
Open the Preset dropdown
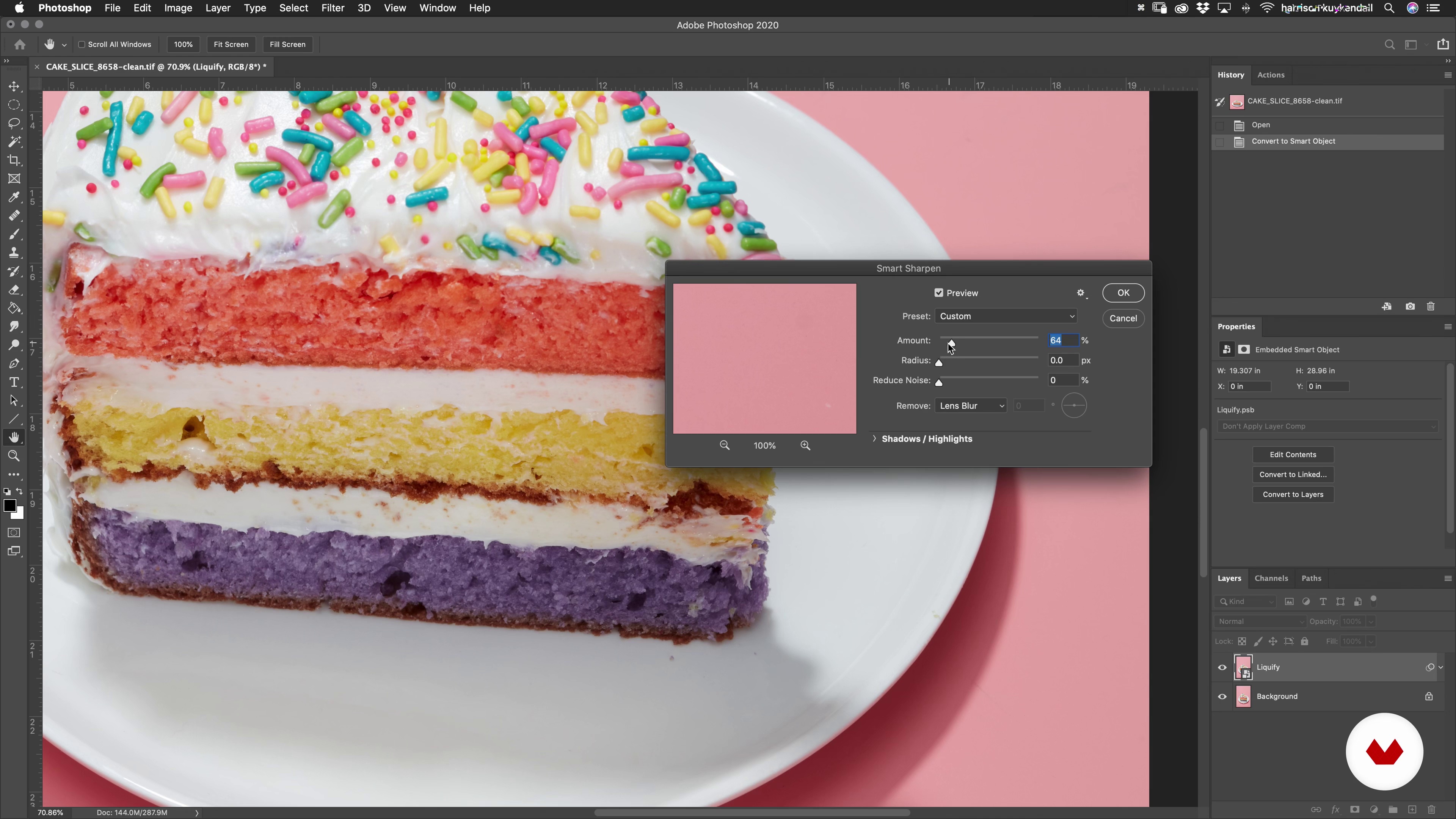(x=1006, y=316)
